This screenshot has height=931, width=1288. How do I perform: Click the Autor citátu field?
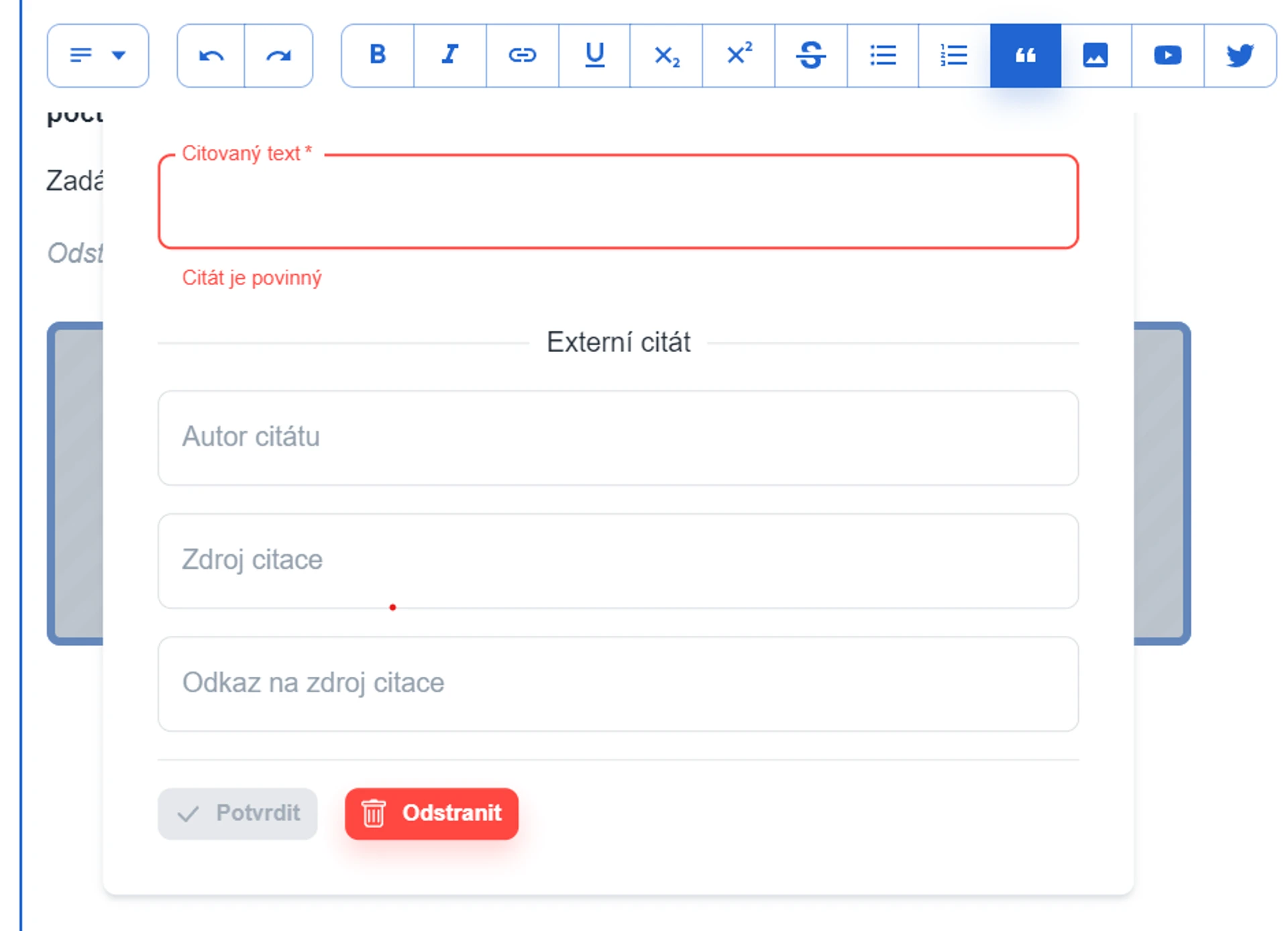pyautogui.click(x=618, y=437)
